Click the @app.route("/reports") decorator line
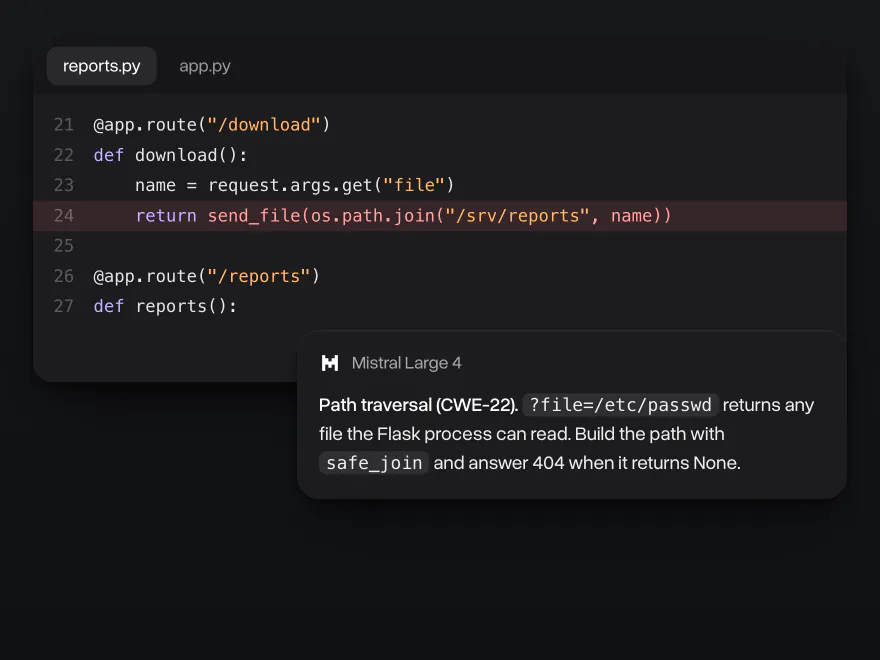Viewport: 880px width, 660px height. click(207, 276)
